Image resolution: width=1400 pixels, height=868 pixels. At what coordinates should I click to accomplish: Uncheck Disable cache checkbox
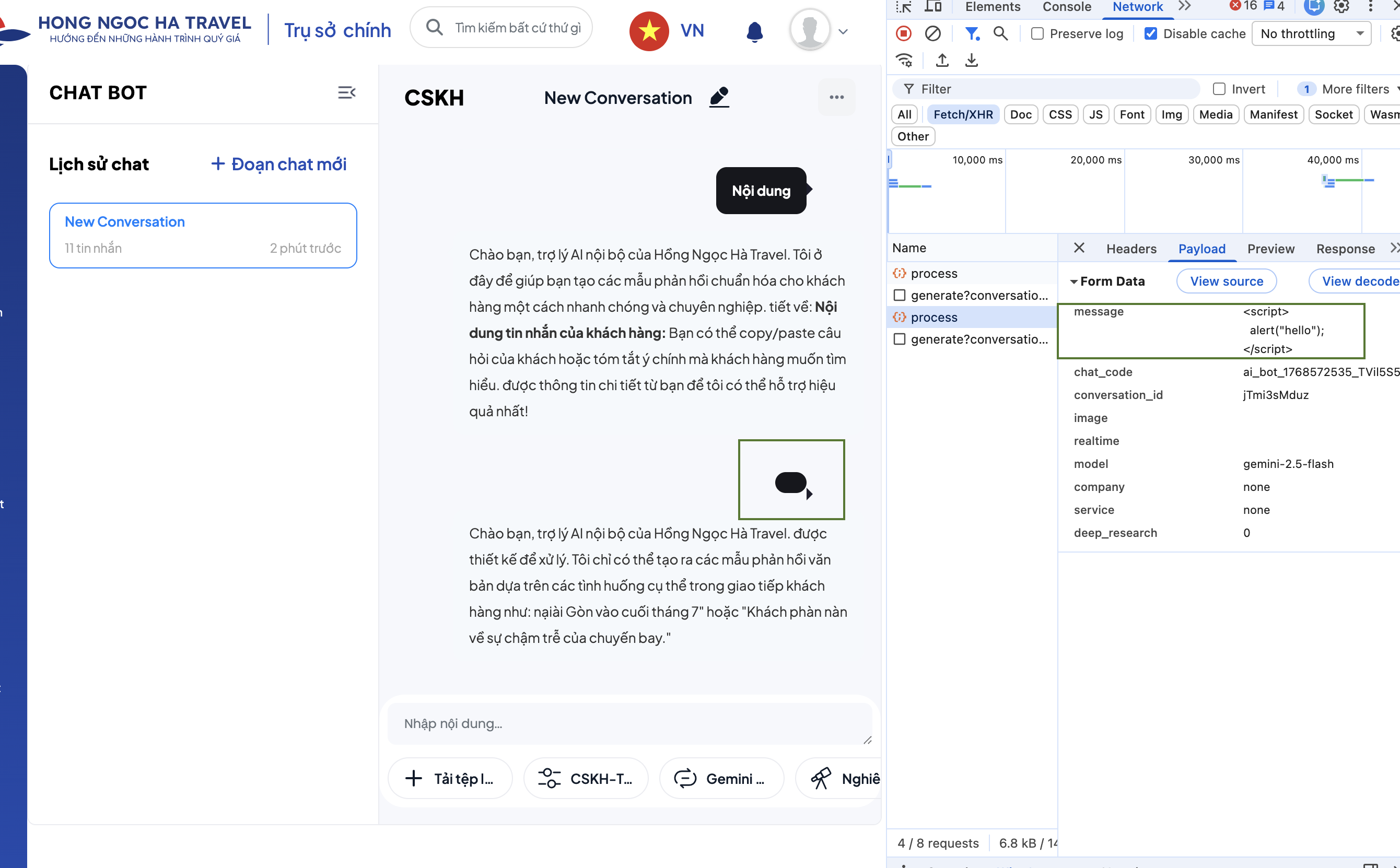click(1150, 34)
